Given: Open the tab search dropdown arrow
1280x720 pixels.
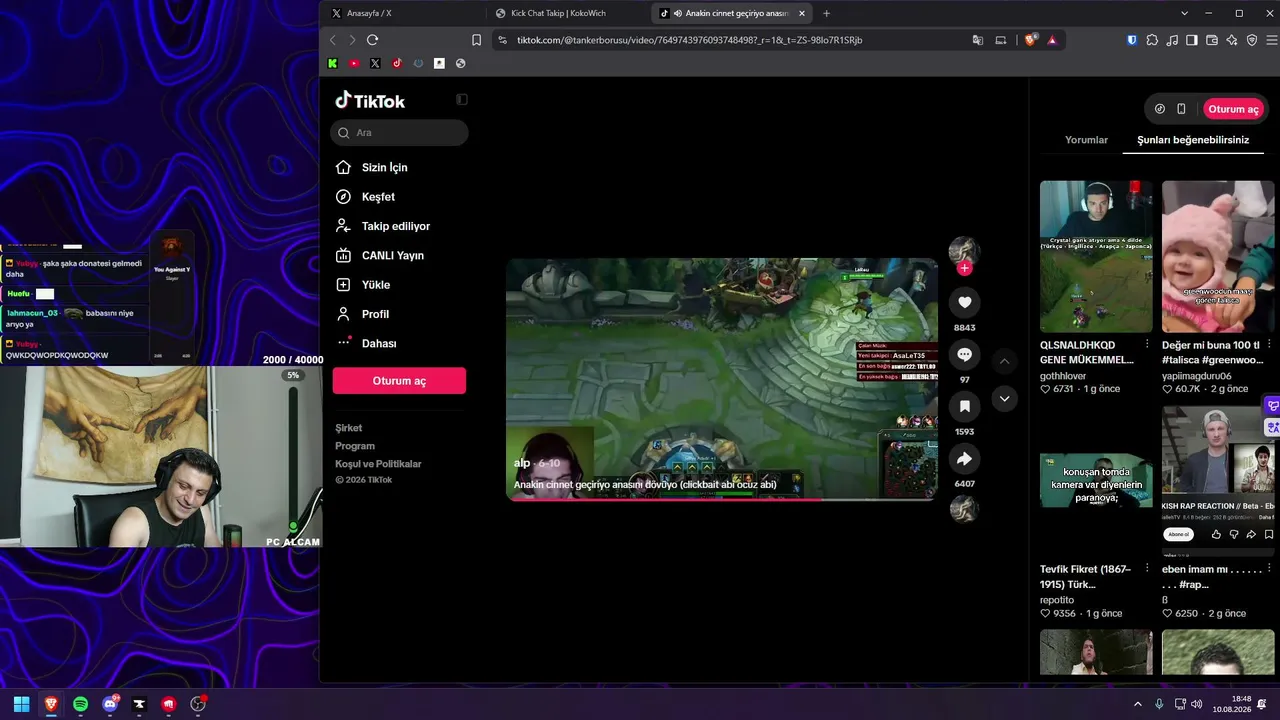Looking at the screenshot, I should [1184, 13].
